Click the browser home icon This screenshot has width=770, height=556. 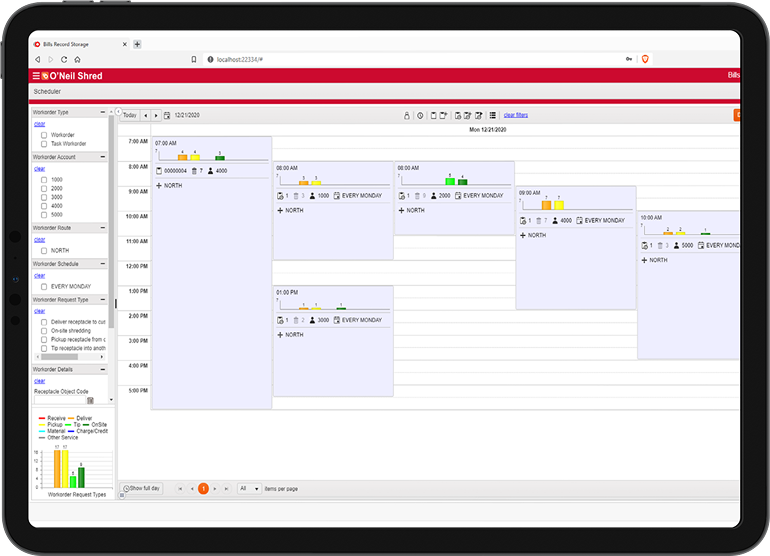pos(77,60)
